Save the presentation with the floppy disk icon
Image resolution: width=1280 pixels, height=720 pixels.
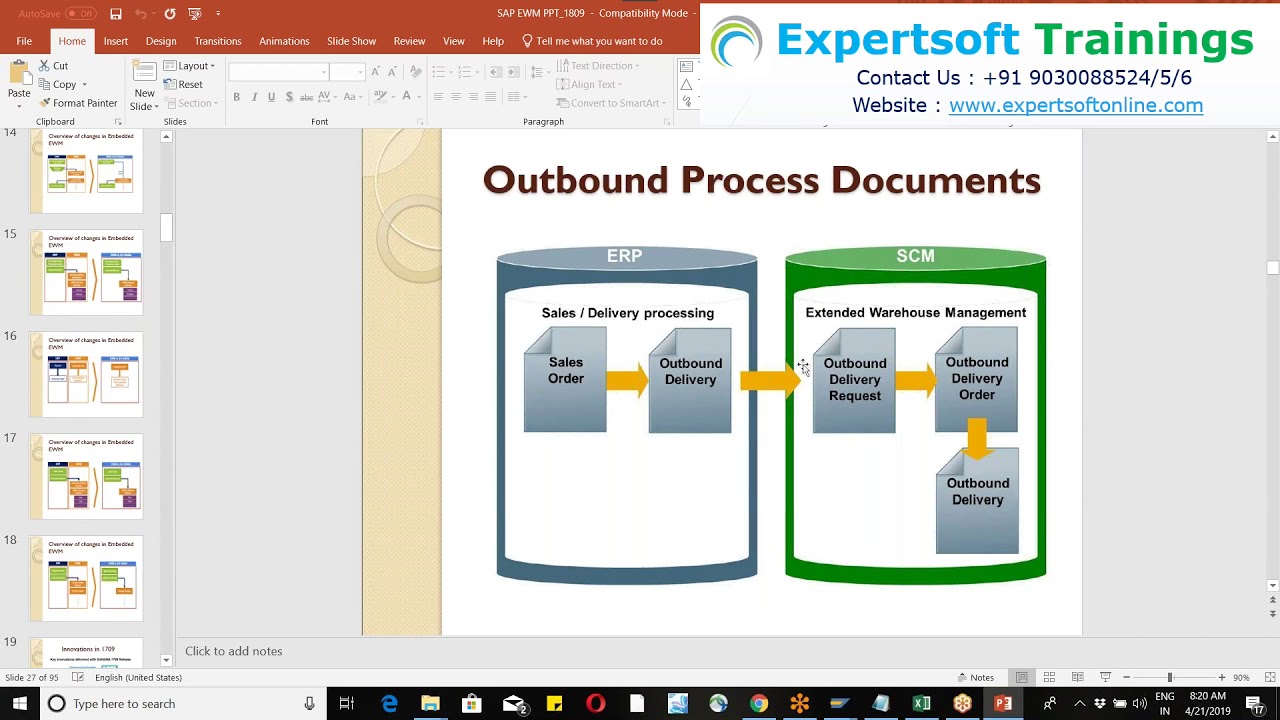point(116,14)
